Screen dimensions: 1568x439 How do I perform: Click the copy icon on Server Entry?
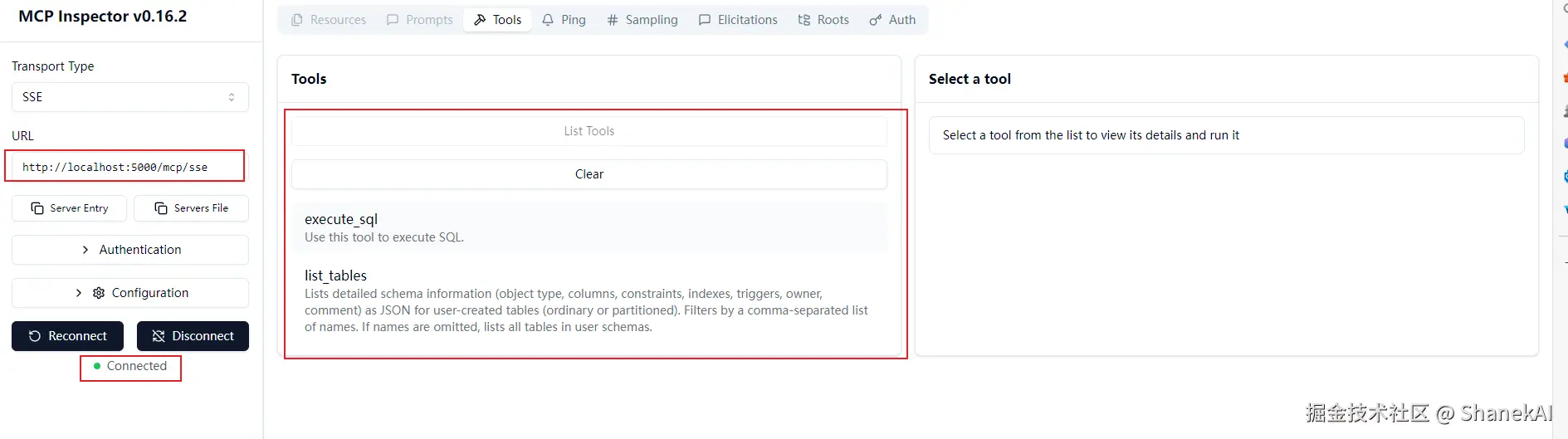tap(37, 208)
